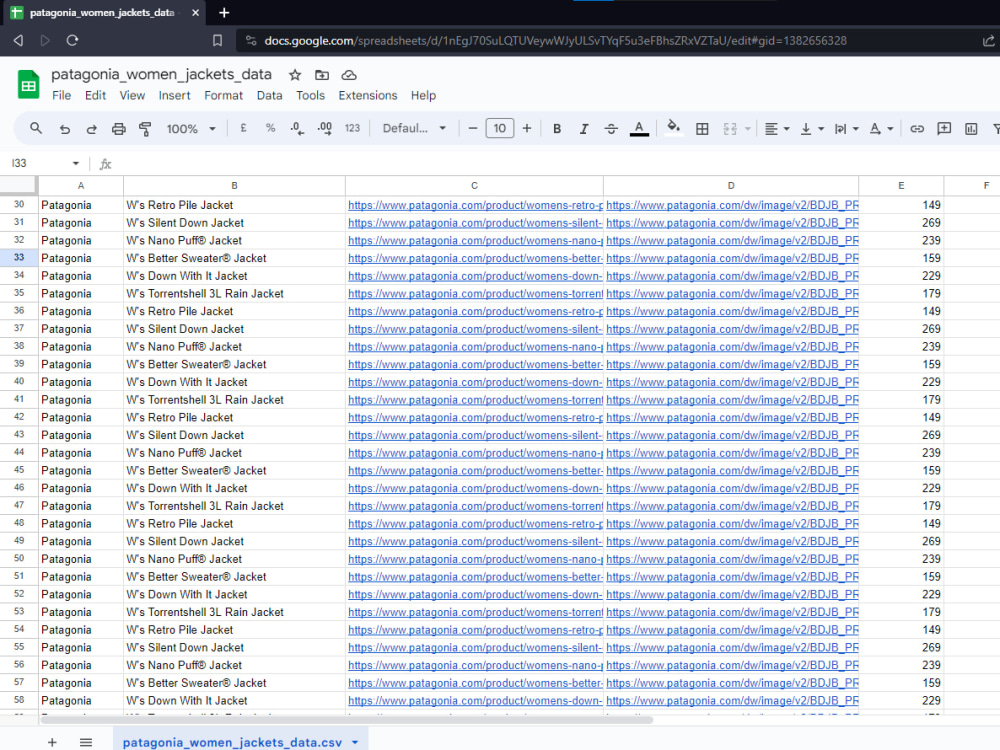The width and height of the screenshot is (1000, 750).
Task: Open the fill colour bucket
Action: coord(673,128)
